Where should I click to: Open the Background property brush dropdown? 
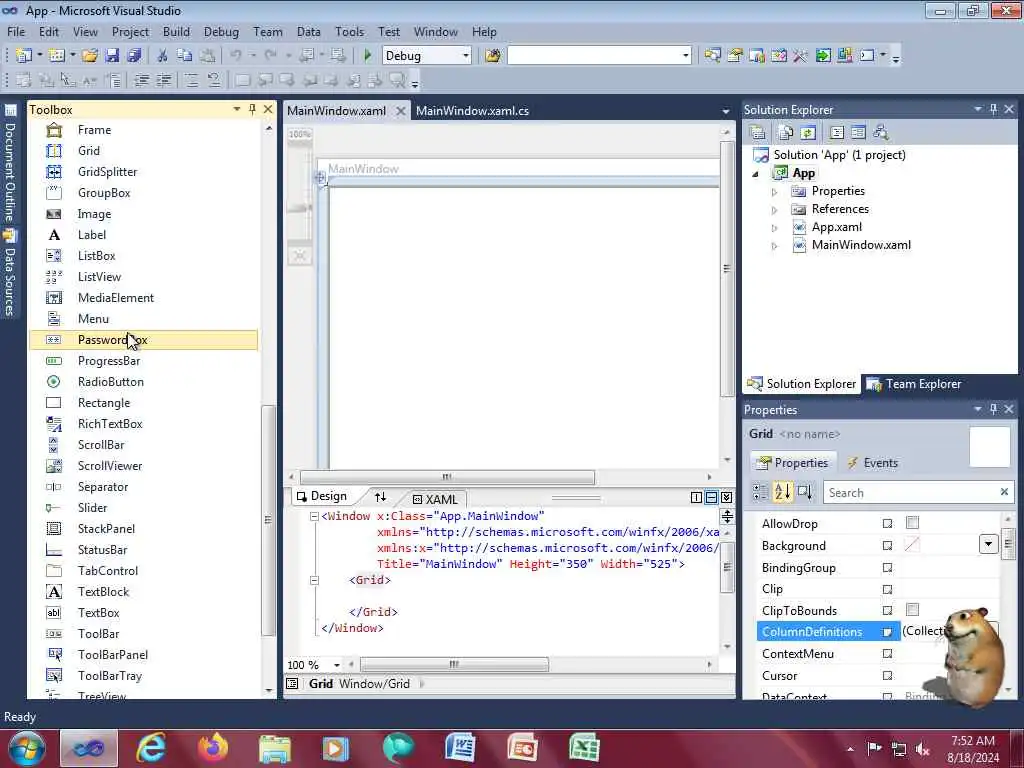pos(988,544)
